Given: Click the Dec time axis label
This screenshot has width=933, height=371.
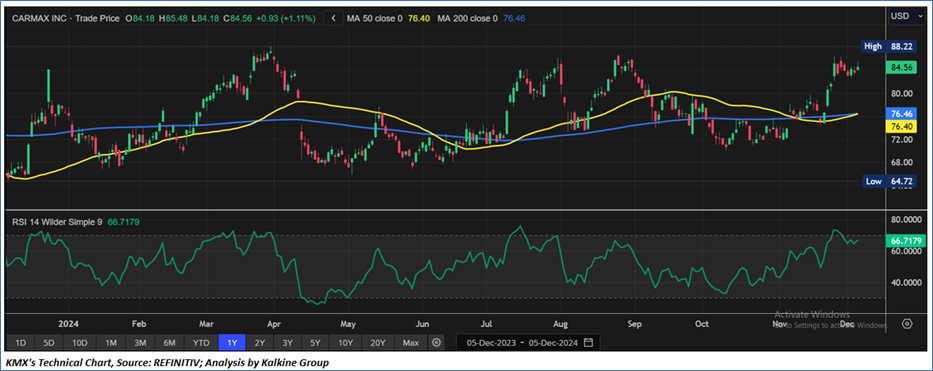Looking at the screenshot, I should [847, 325].
